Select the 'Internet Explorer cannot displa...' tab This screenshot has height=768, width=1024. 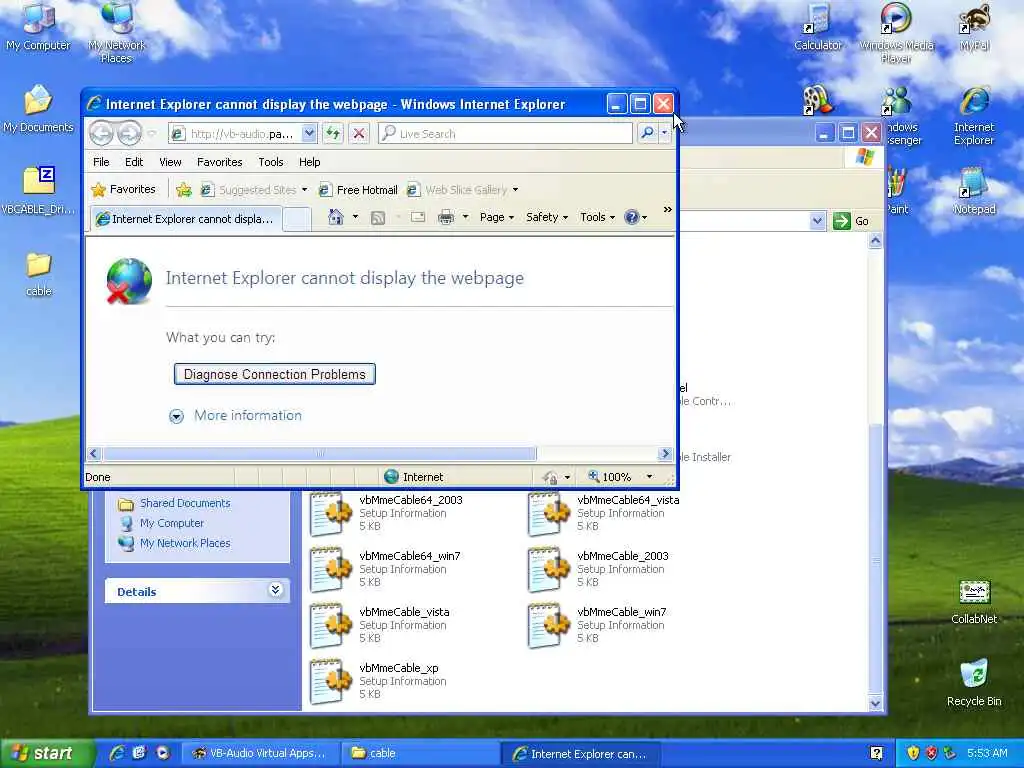point(186,219)
